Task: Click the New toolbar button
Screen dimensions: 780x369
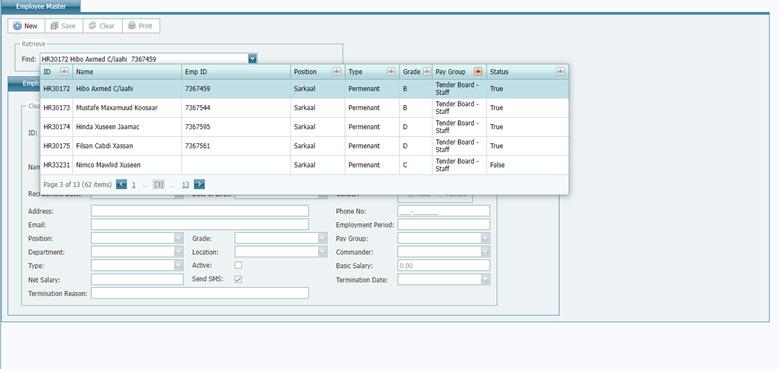Action: (26, 26)
